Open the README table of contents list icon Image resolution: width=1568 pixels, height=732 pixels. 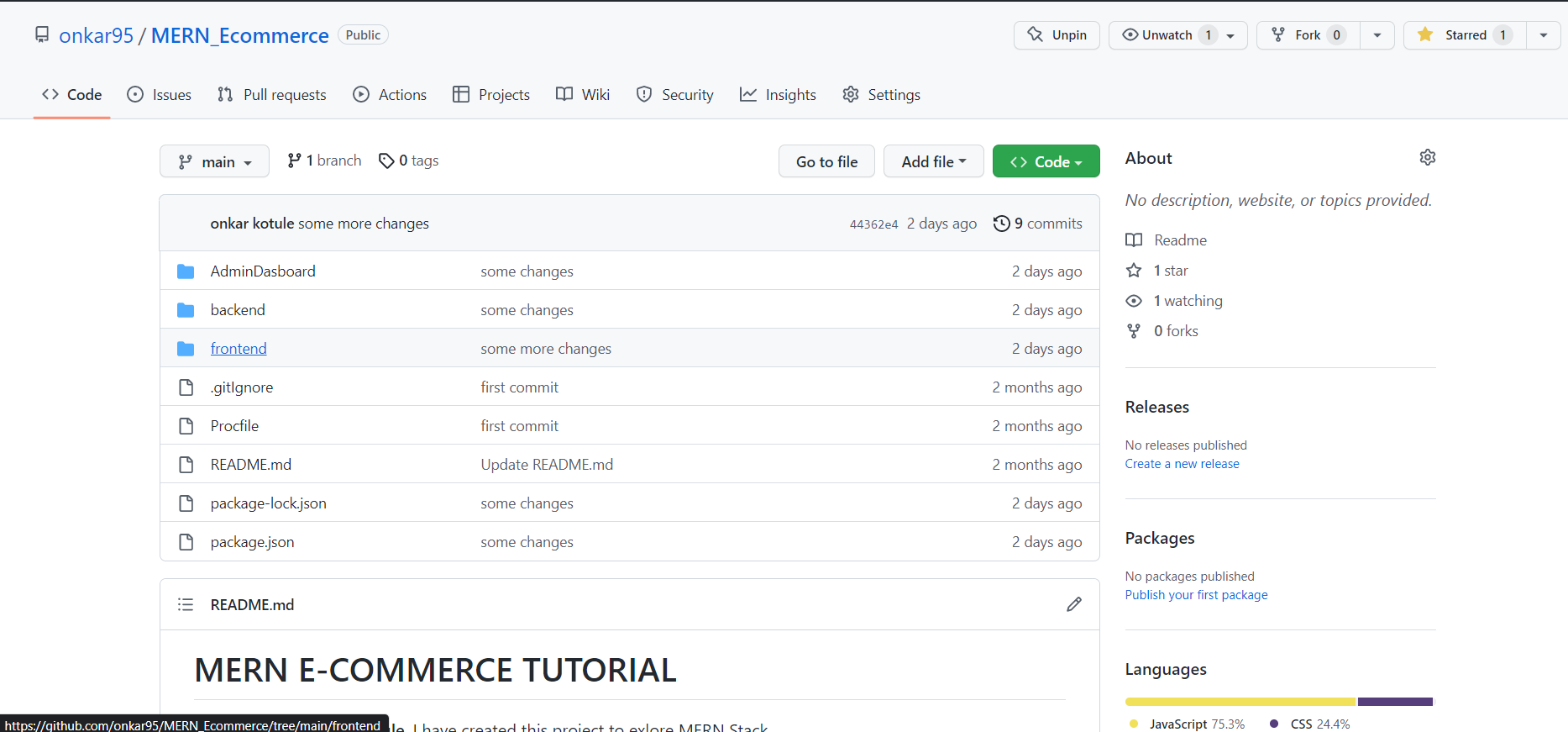186,604
